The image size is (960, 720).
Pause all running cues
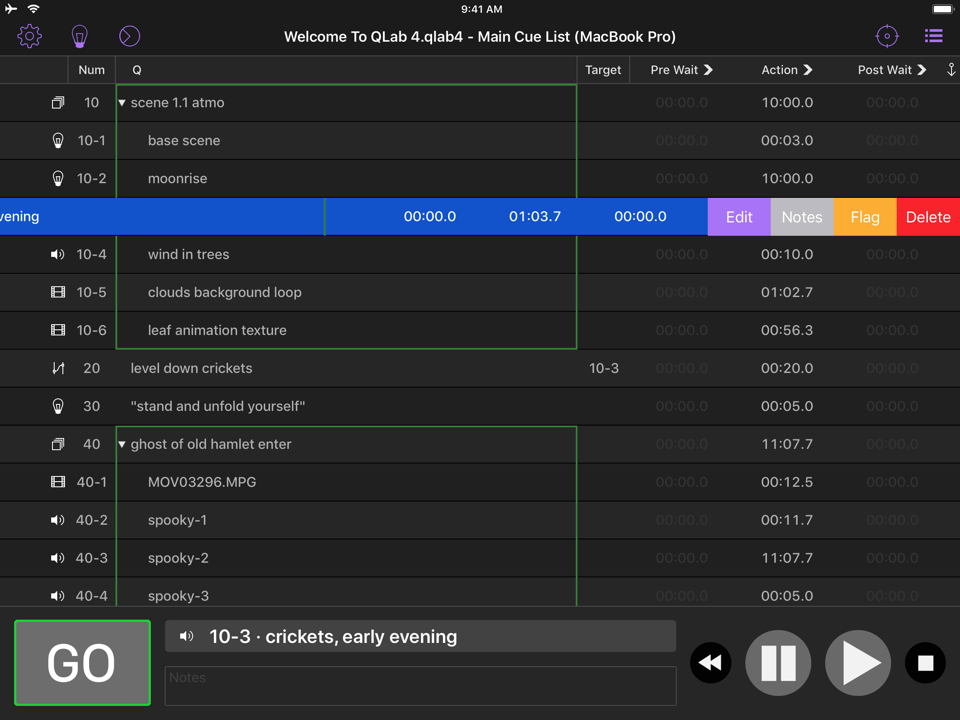click(778, 662)
